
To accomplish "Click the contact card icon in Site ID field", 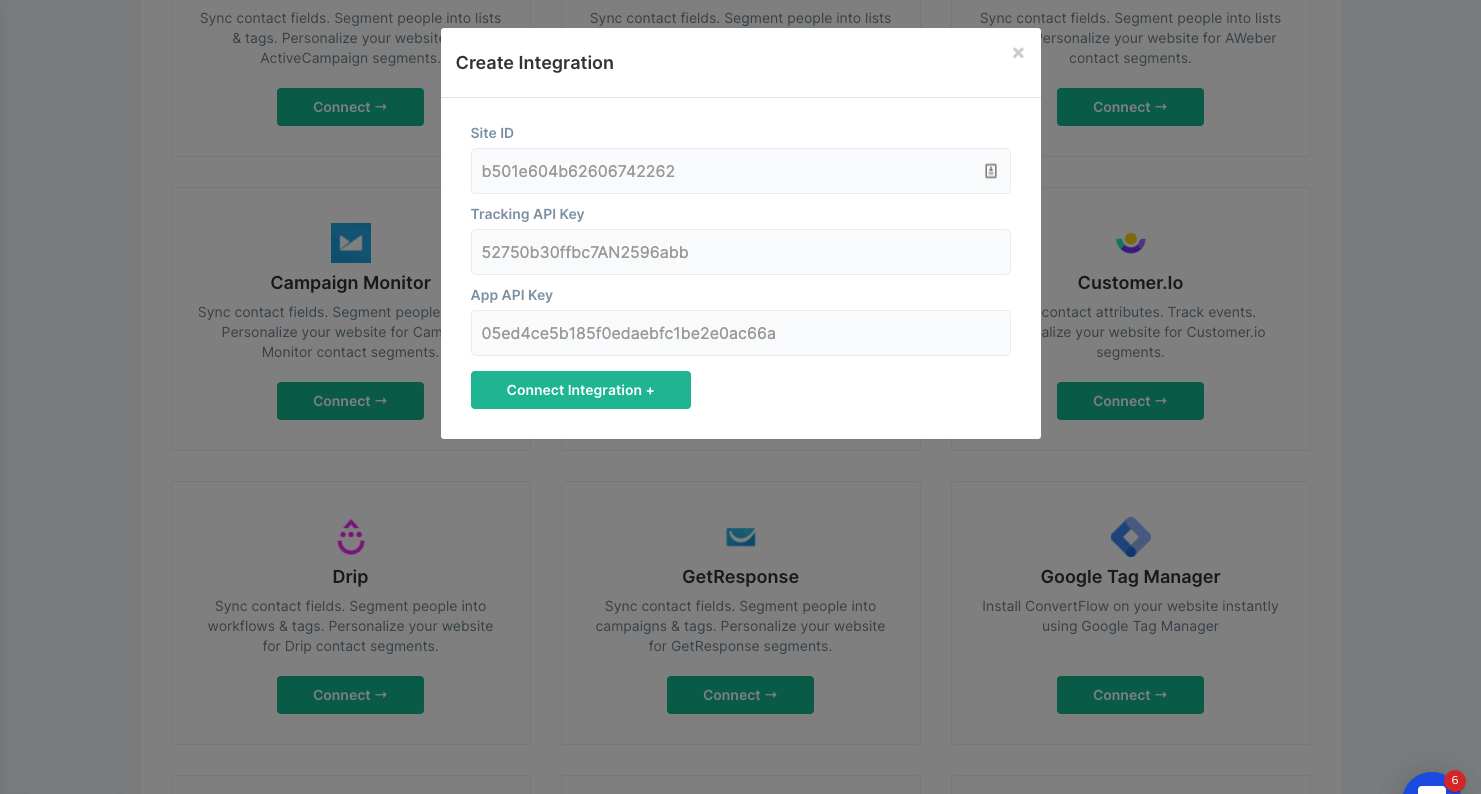I will pyautogui.click(x=991, y=171).
